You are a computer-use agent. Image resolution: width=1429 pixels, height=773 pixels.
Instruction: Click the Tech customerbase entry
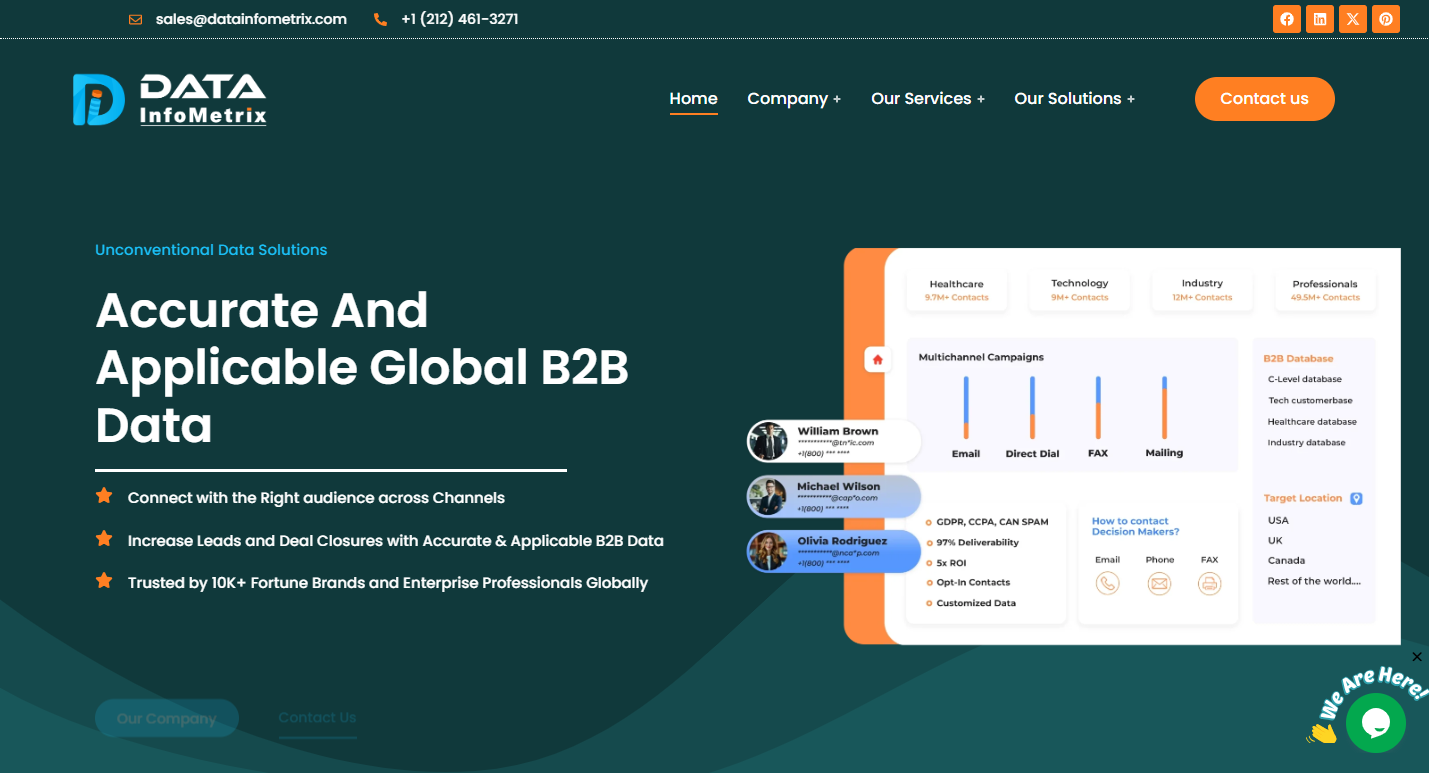point(1310,401)
